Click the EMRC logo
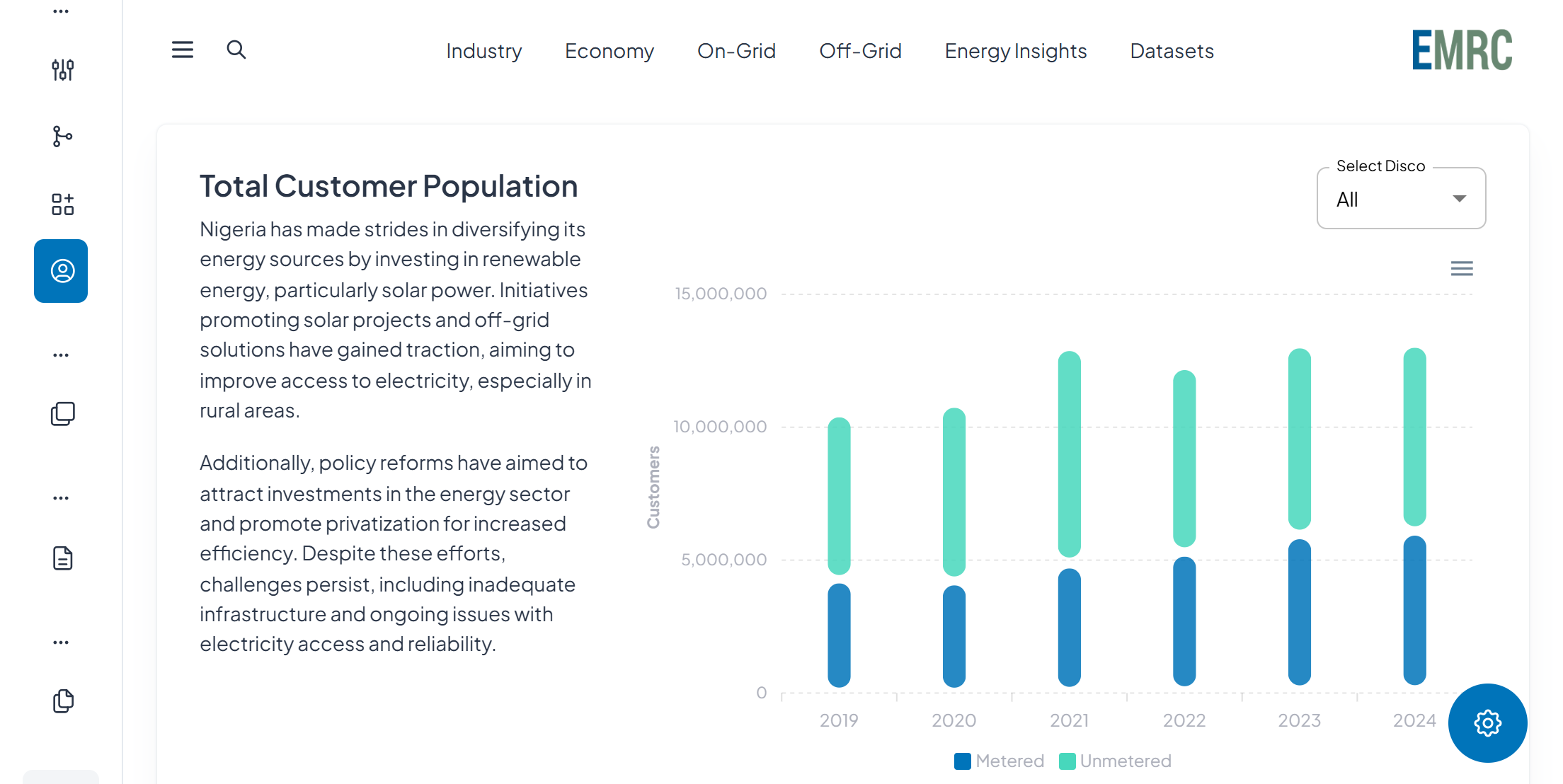The height and width of the screenshot is (784, 1563). click(x=1462, y=50)
